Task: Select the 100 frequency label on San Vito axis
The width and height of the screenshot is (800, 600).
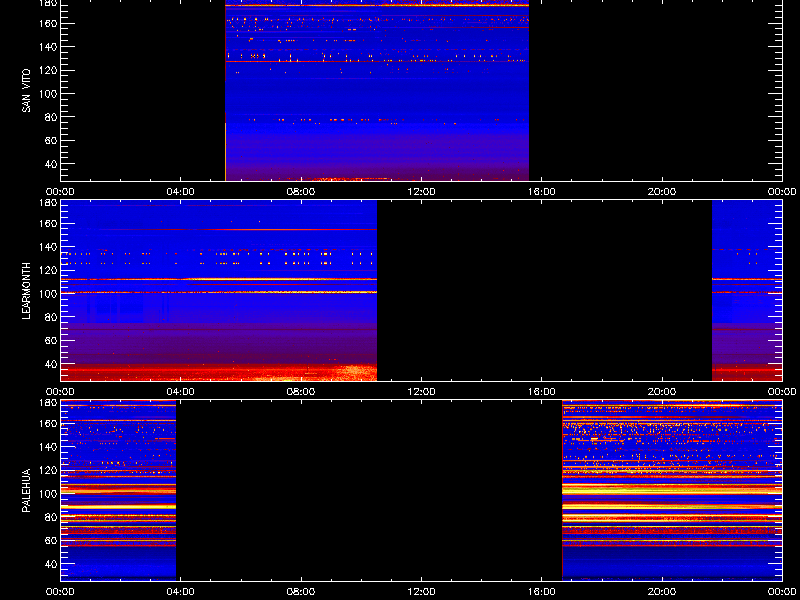Action: coord(48,94)
